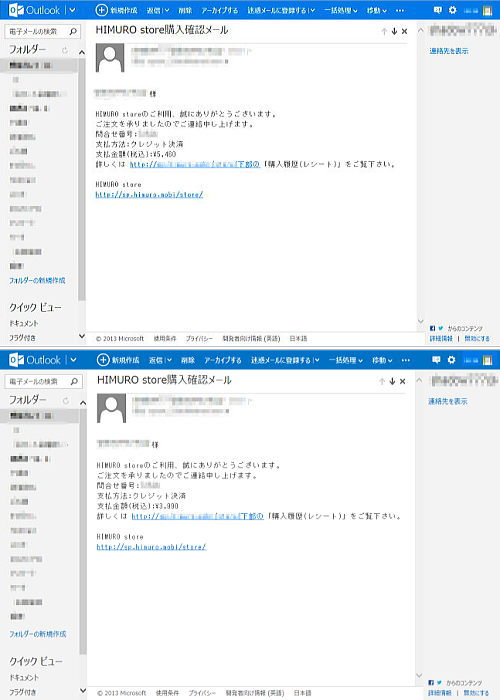
Task: Click the new mail plus icon in top toolbar
Action: [102, 10]
